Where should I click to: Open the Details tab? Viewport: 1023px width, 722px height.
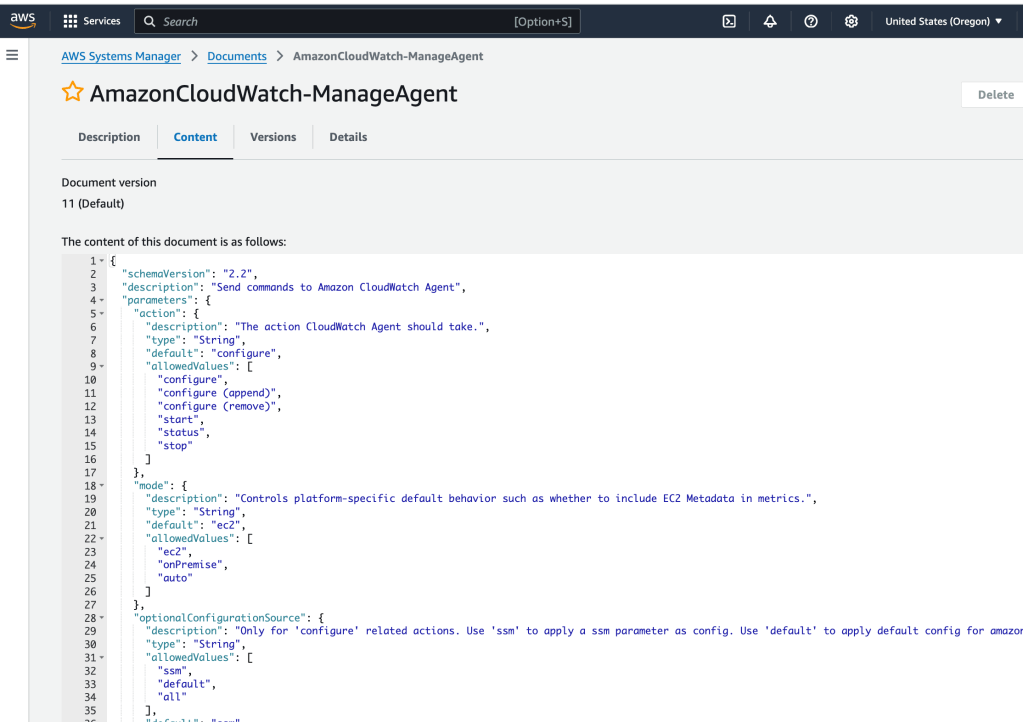pos(348,137)
